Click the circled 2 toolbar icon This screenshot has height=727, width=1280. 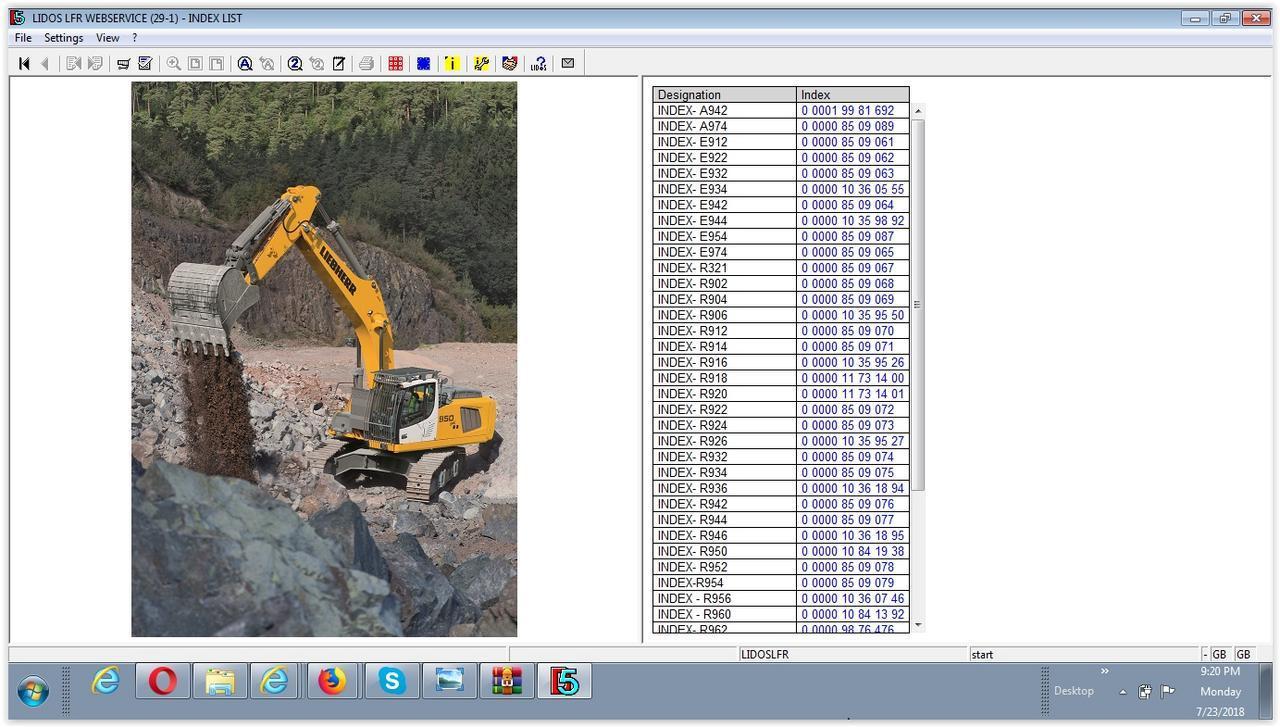coord(295,64)
